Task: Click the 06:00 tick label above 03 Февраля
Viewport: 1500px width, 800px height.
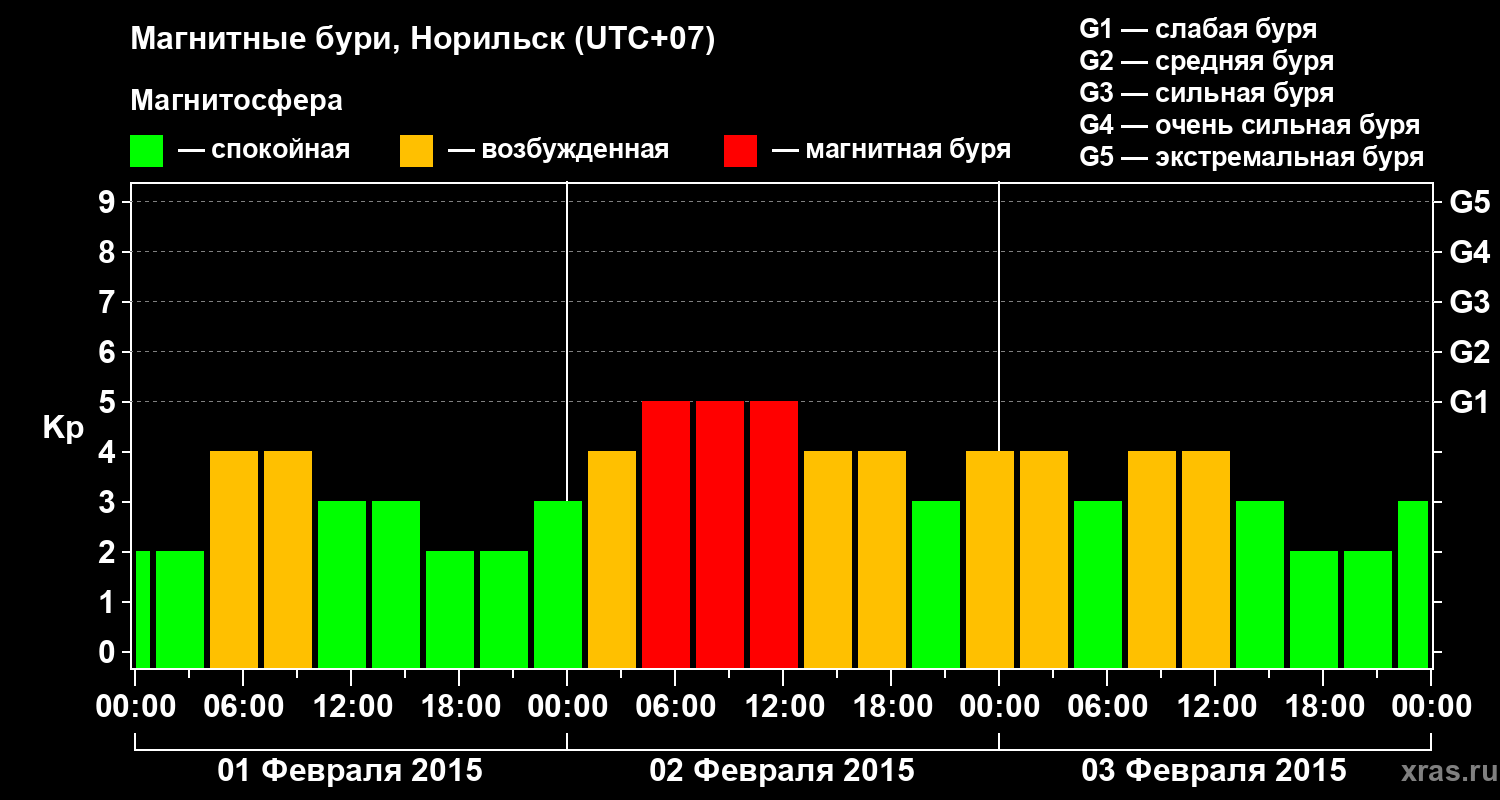Action: pyautogui.click(x=1107, y=707)
